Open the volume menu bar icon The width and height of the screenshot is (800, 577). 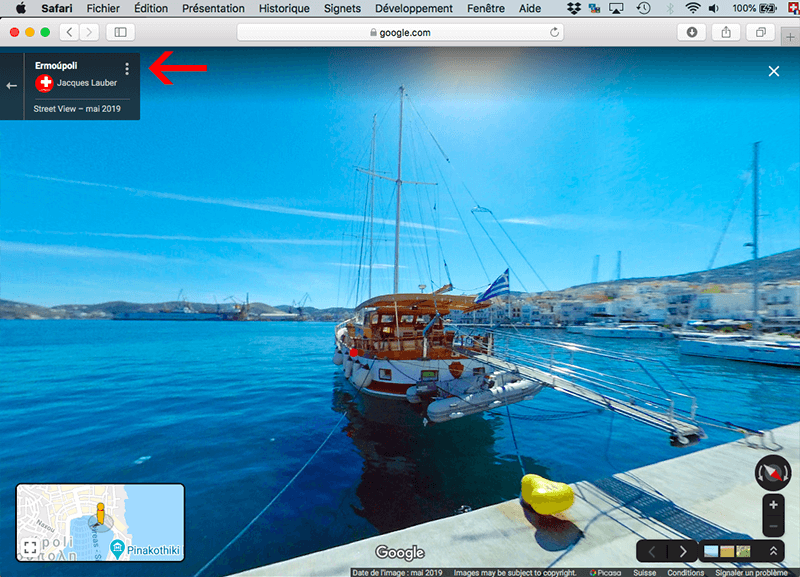(714, 8)
